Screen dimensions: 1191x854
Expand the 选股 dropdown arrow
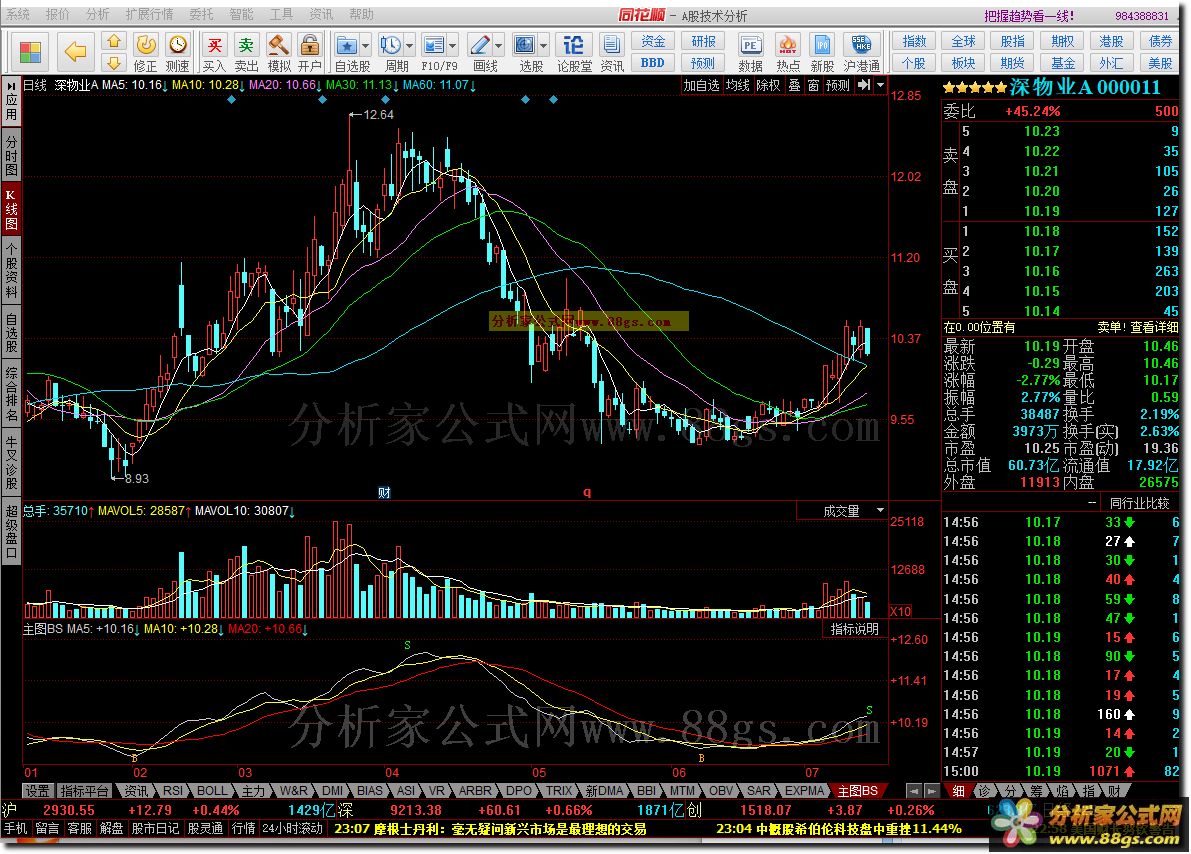point(543,45)
